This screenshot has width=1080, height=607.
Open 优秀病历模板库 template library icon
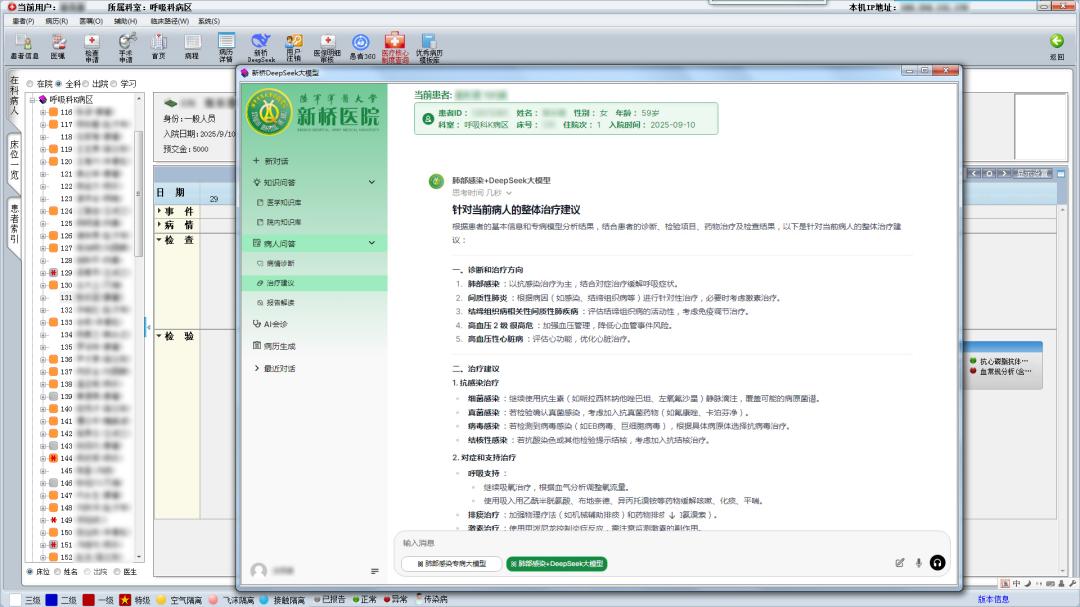pyautogui.click(x=428, y=48)
